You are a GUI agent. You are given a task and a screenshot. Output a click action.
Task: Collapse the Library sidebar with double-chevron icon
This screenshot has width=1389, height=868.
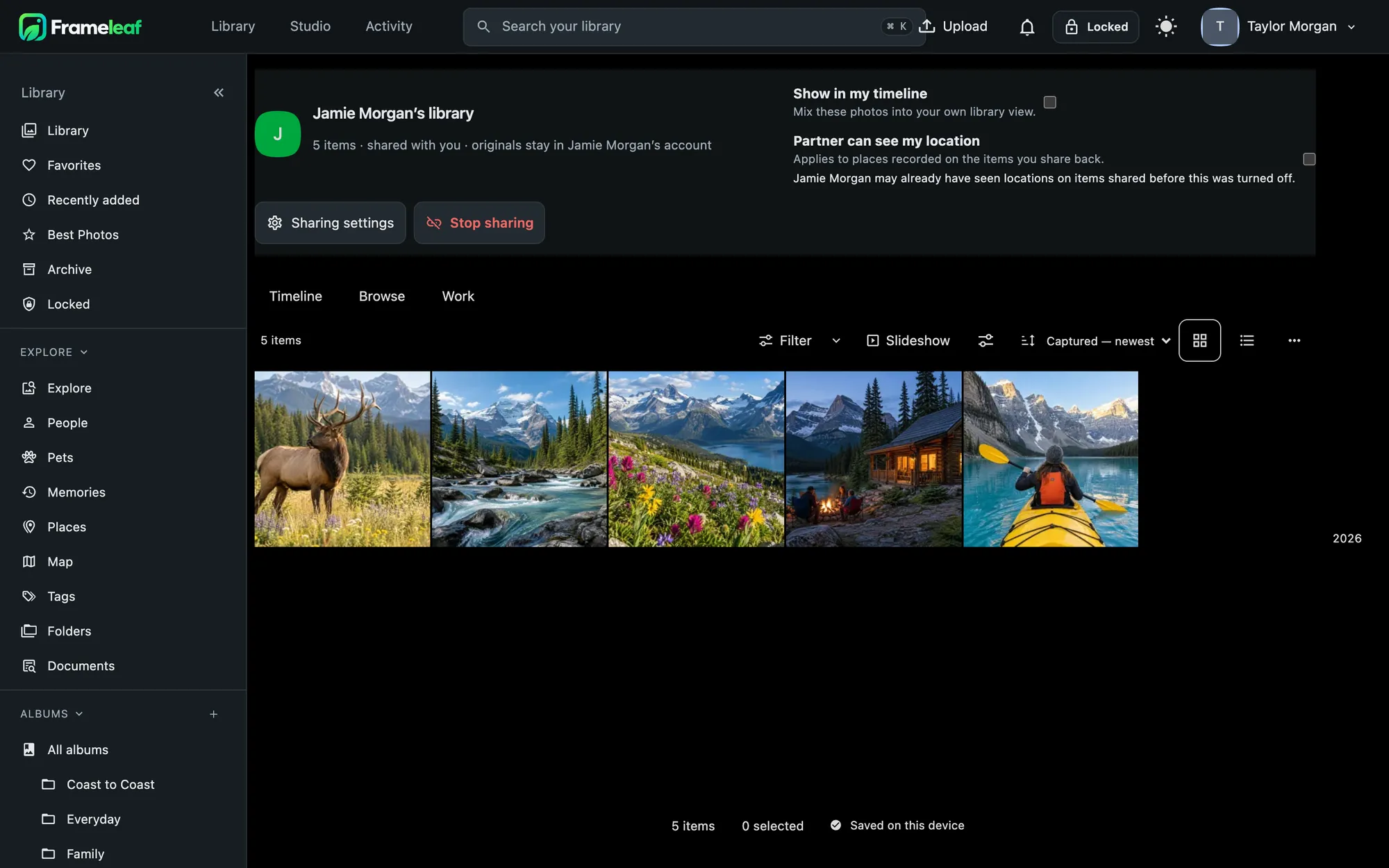[x=219, y=92]
